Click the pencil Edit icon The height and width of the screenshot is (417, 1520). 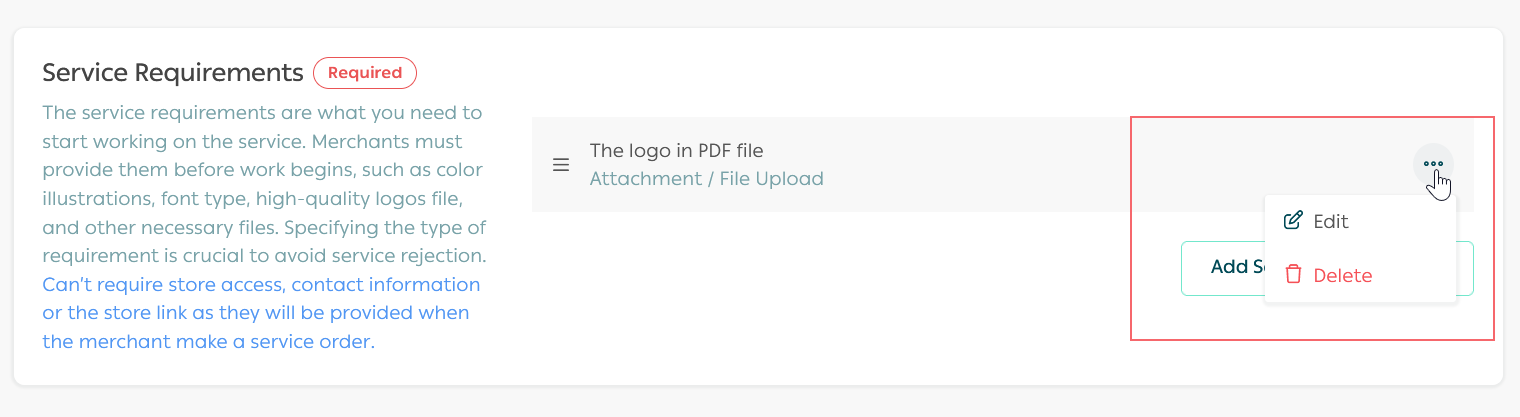[x=1293, y=221]
